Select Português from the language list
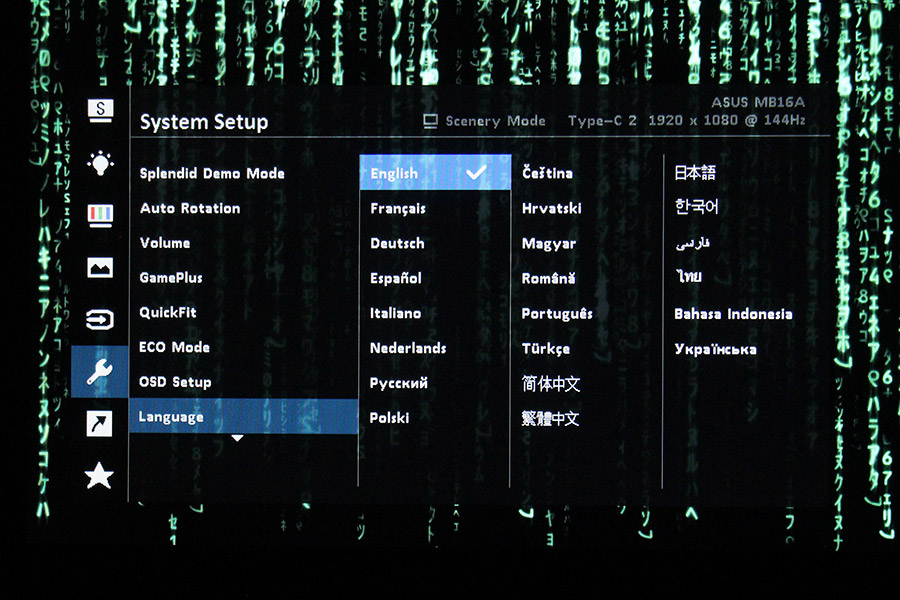This screenshot has height=600, width=900. [557, 314]
